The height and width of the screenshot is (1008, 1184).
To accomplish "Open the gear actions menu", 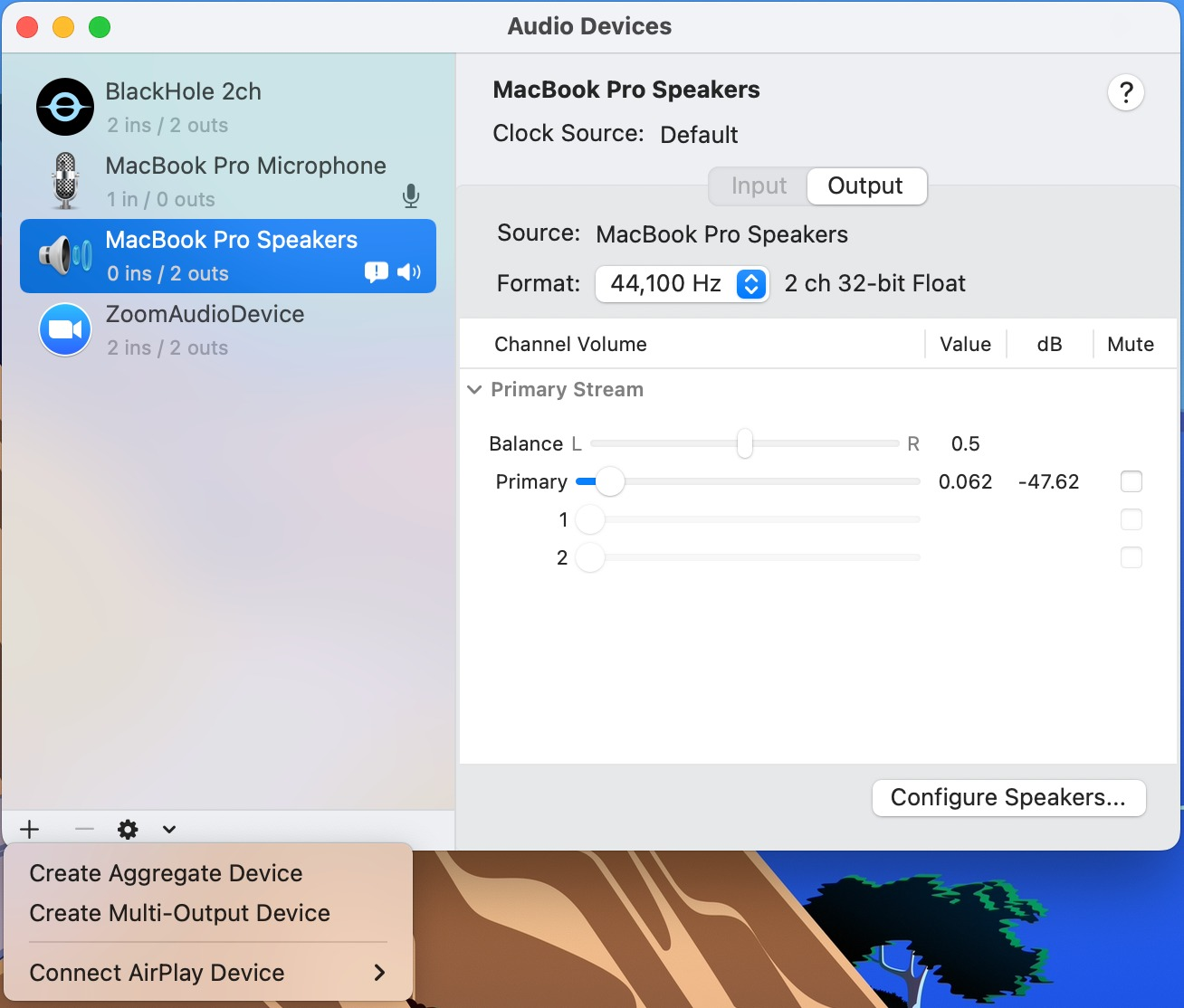I will click(x=129, y=830).
